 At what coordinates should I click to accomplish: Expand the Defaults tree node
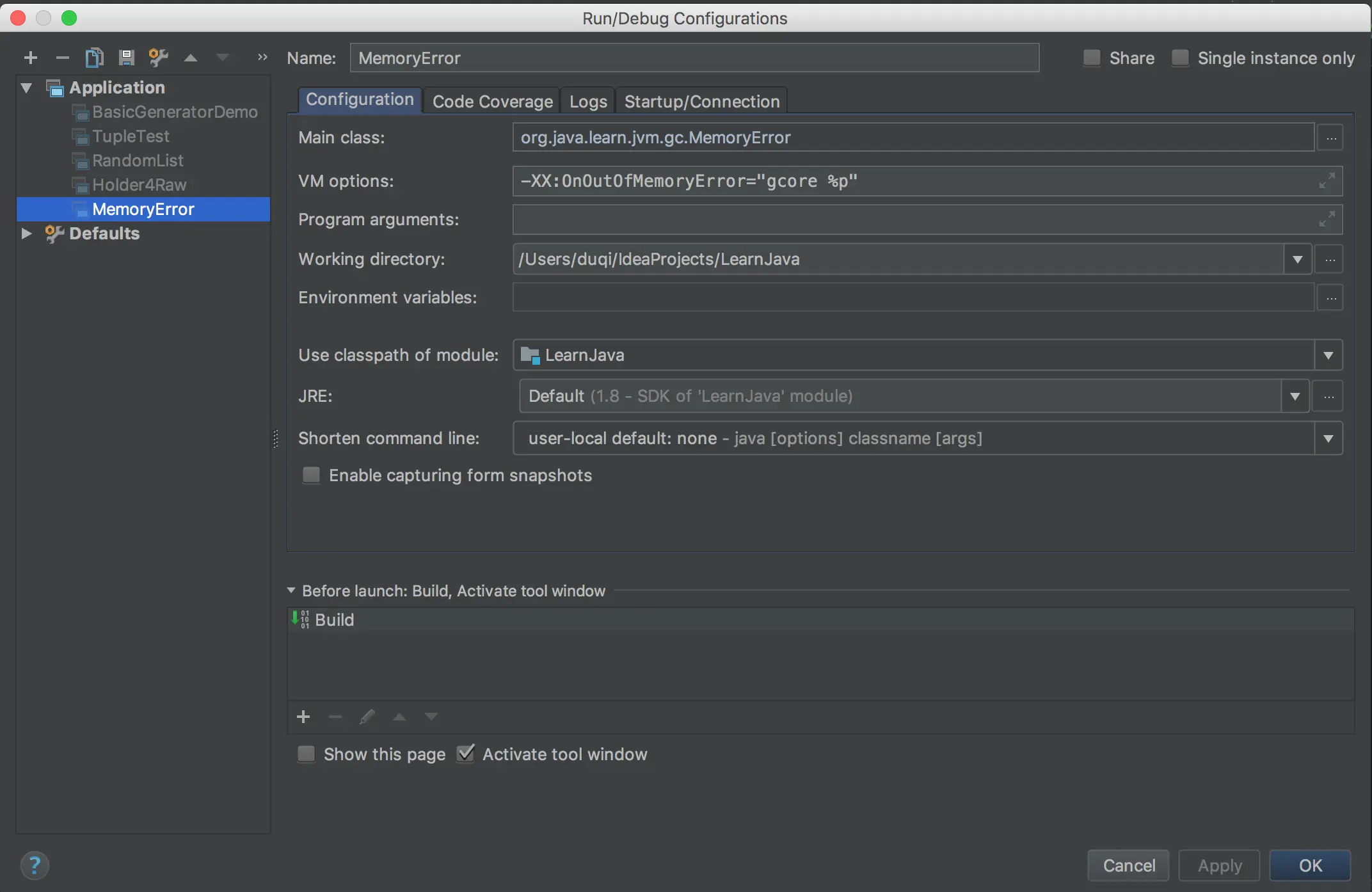tap(26, 234)
